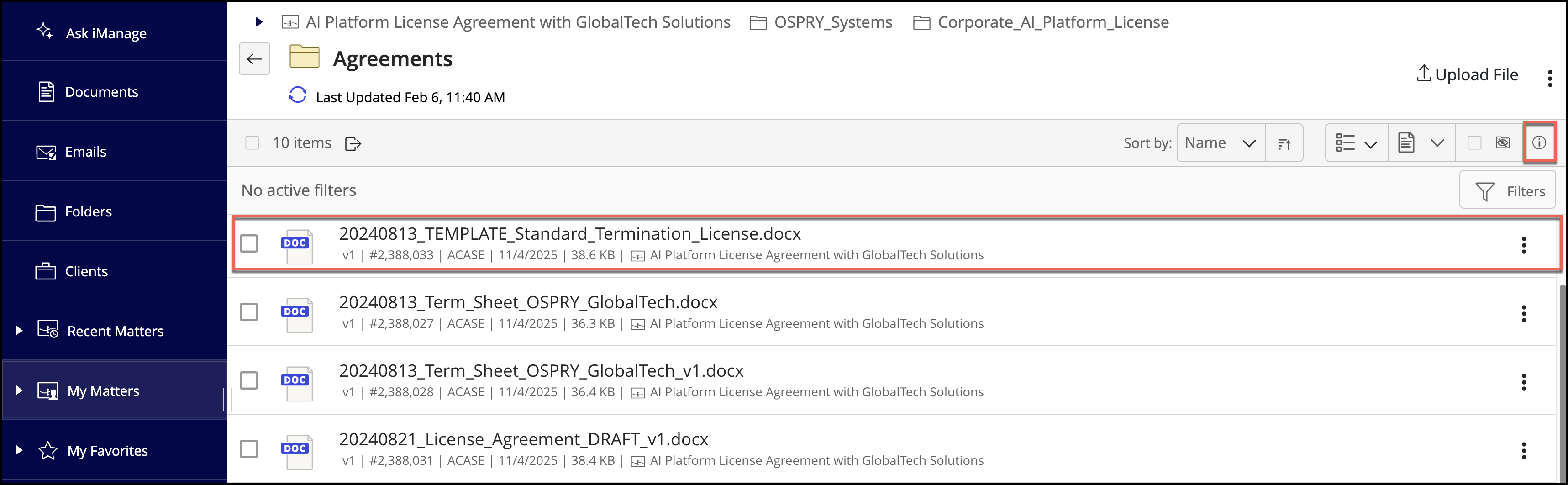Click the export items icon beside 10 items

[x=353, y=143]
